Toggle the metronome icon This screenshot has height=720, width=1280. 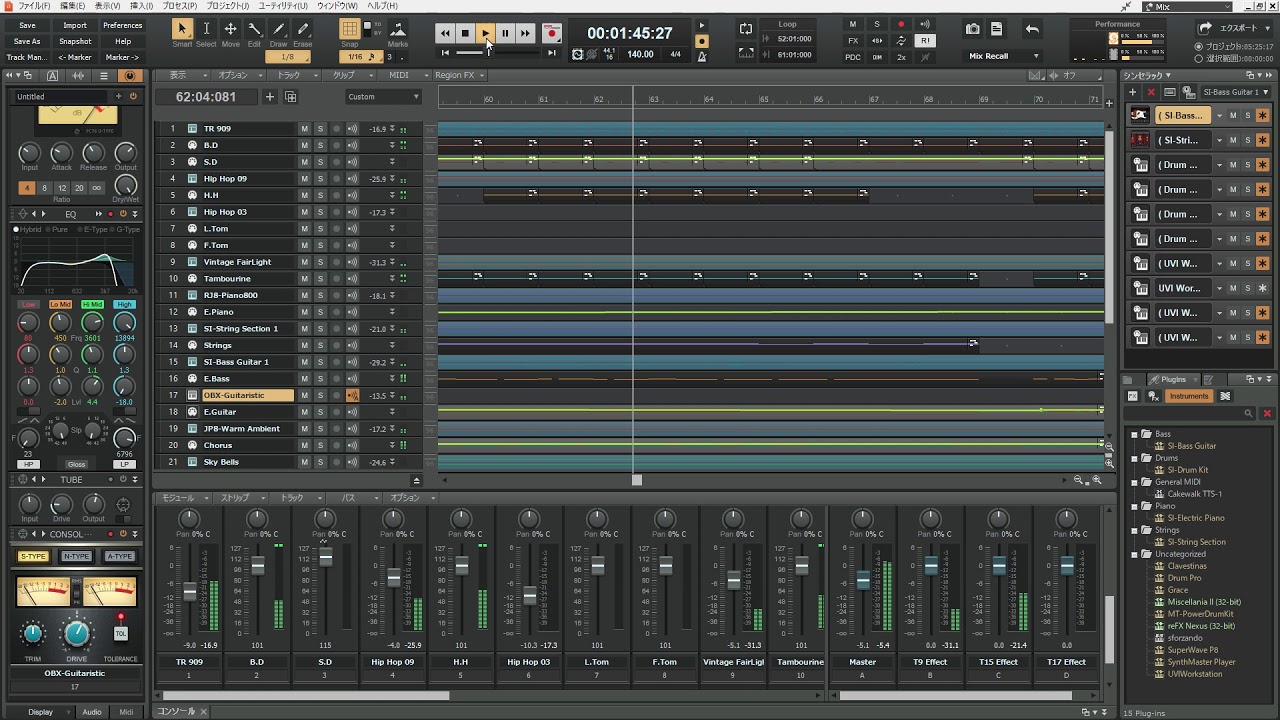tap(701, 56)
